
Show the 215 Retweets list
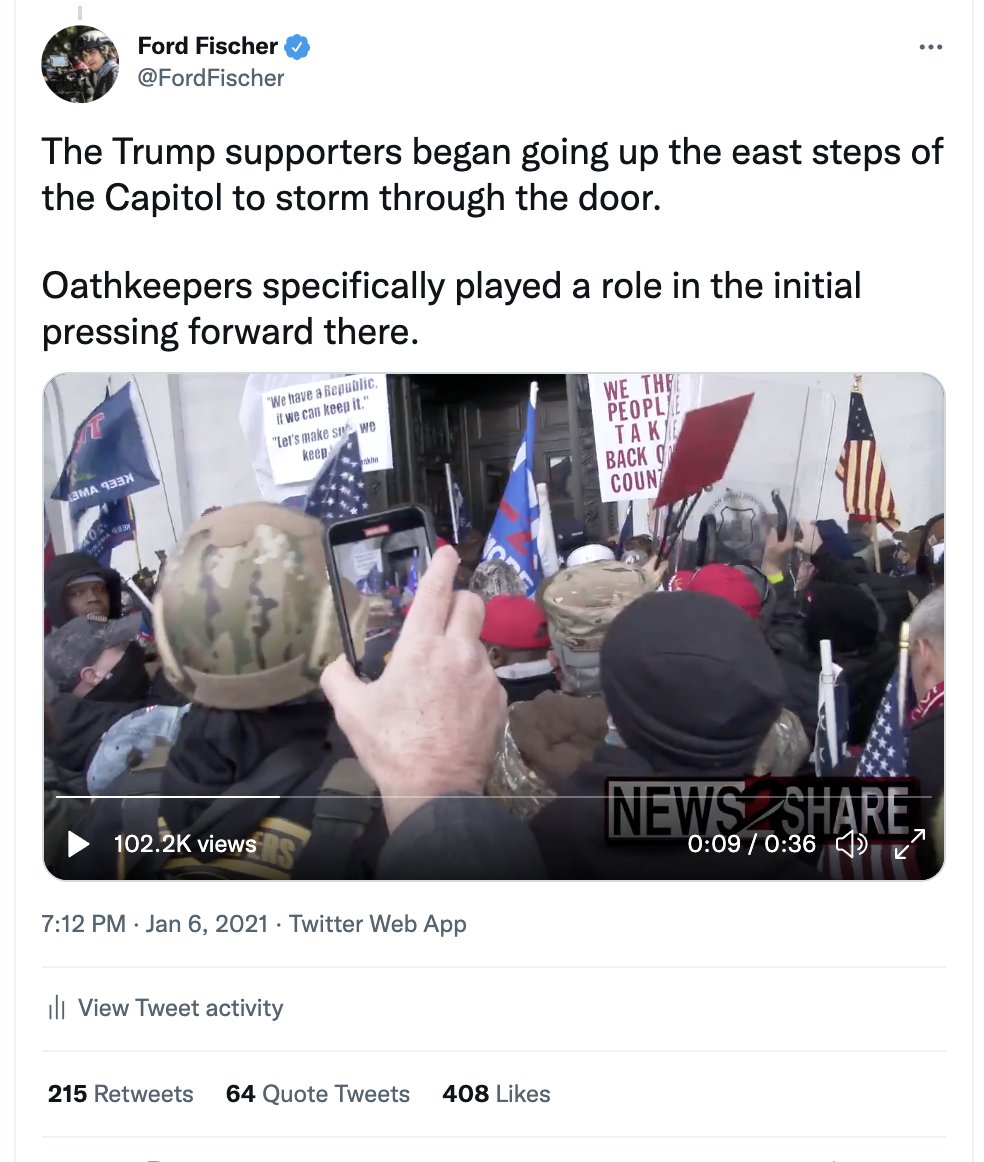pos(121,1094)
